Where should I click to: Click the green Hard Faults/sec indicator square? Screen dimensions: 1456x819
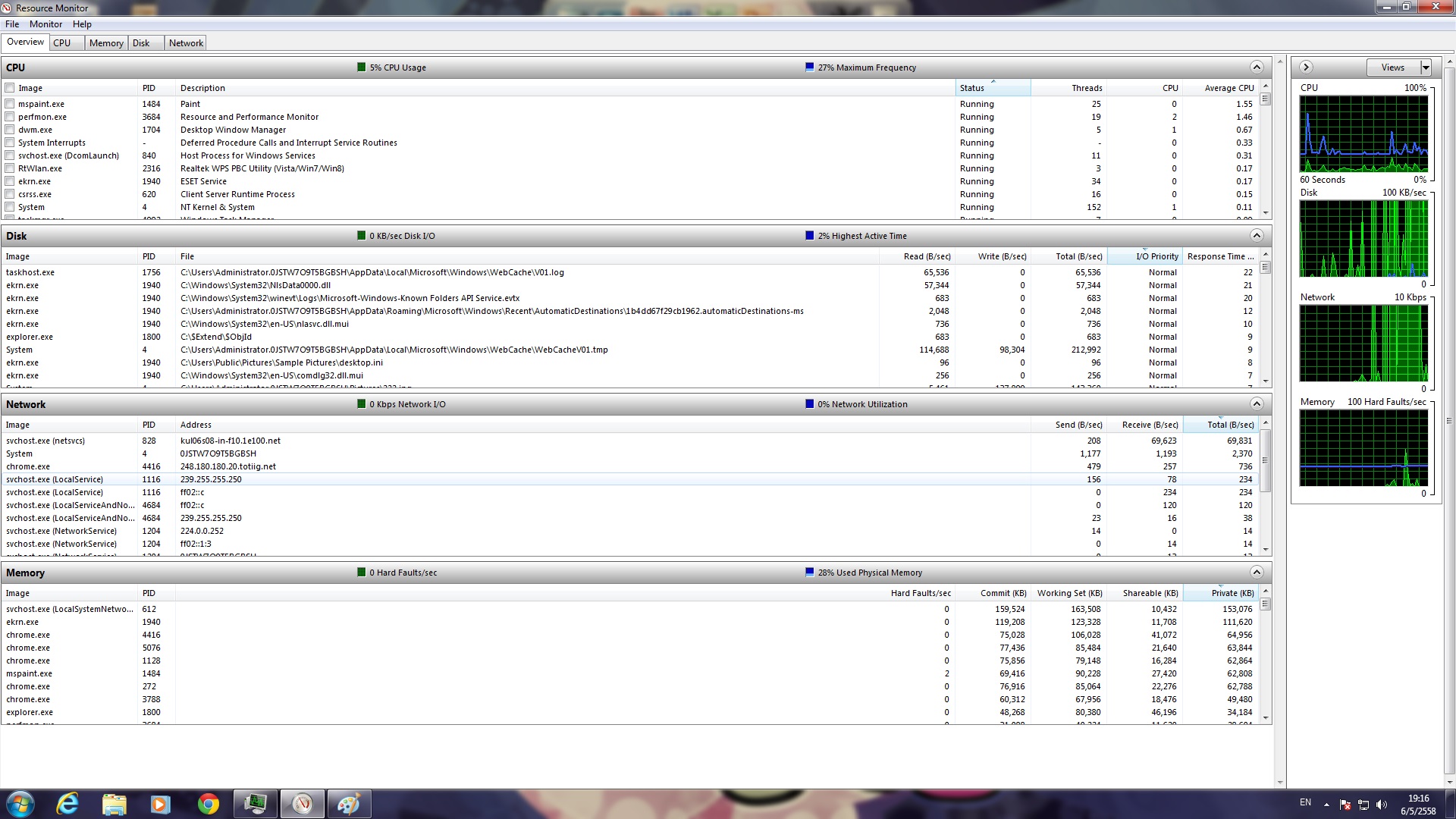(362, 573)
